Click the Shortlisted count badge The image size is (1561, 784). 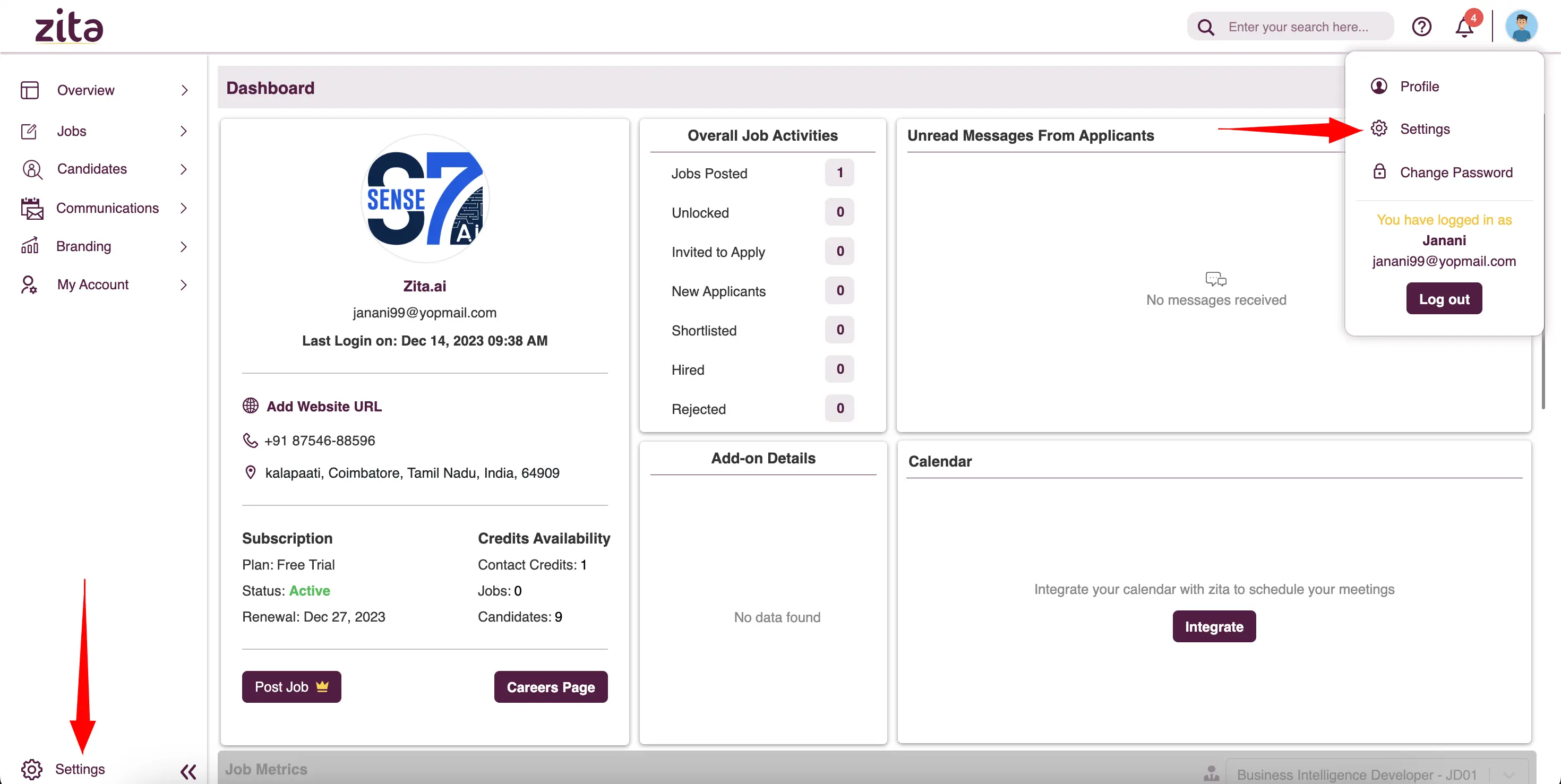[839, 330]
